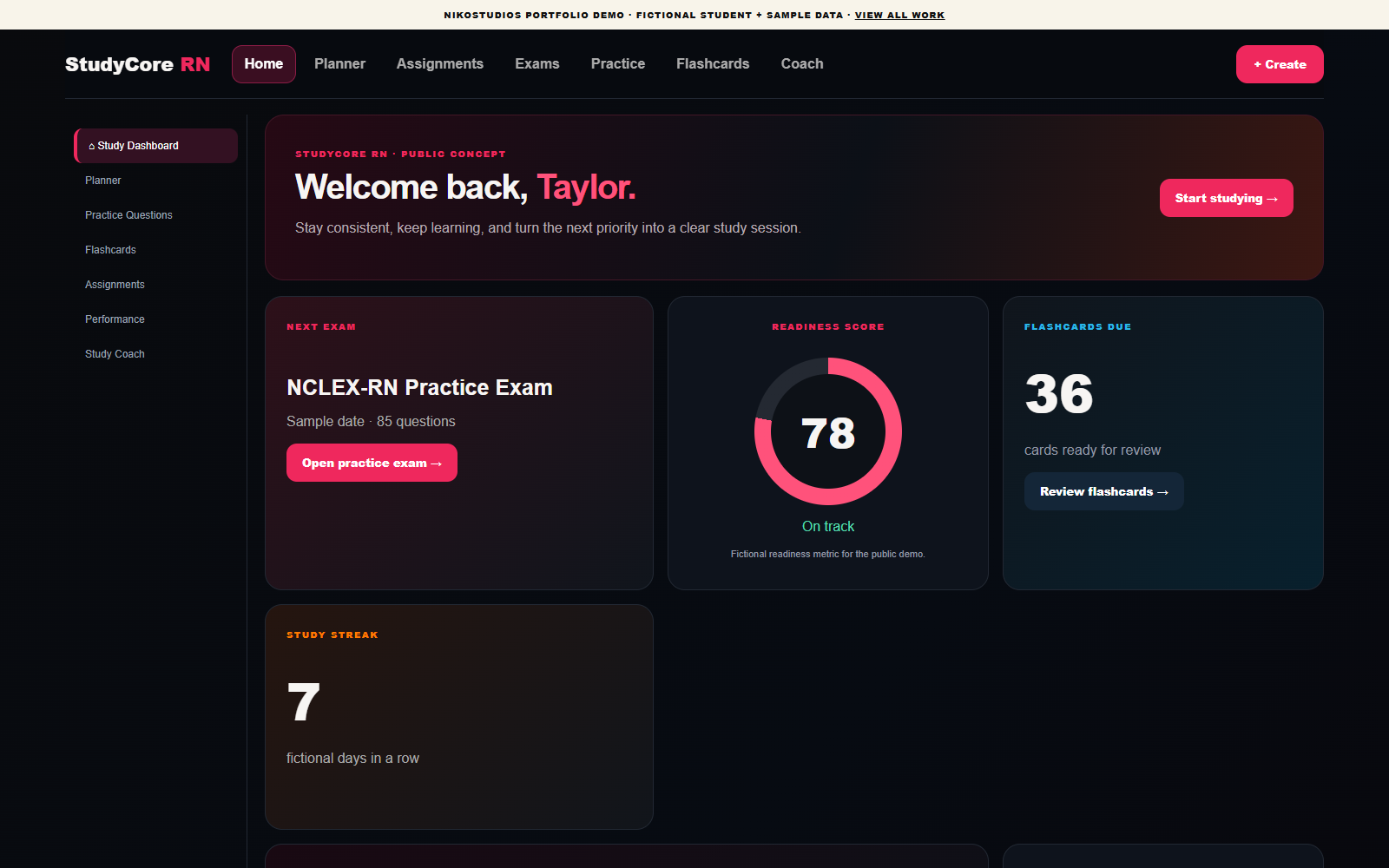This screenshot has width=1389, height=868.
Task: Open the practice exam button
Action: (372, 463)
